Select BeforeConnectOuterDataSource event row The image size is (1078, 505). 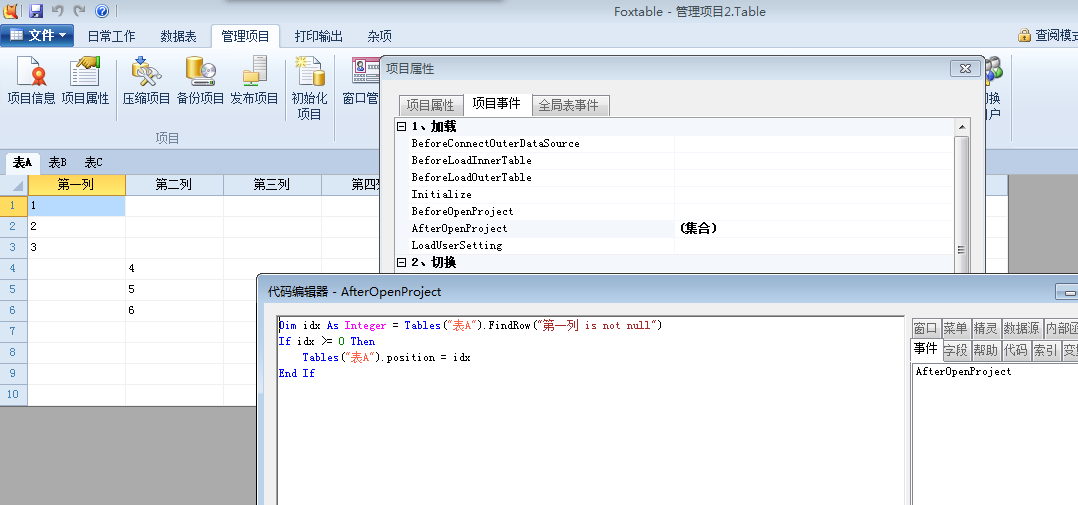coord(676,144)
